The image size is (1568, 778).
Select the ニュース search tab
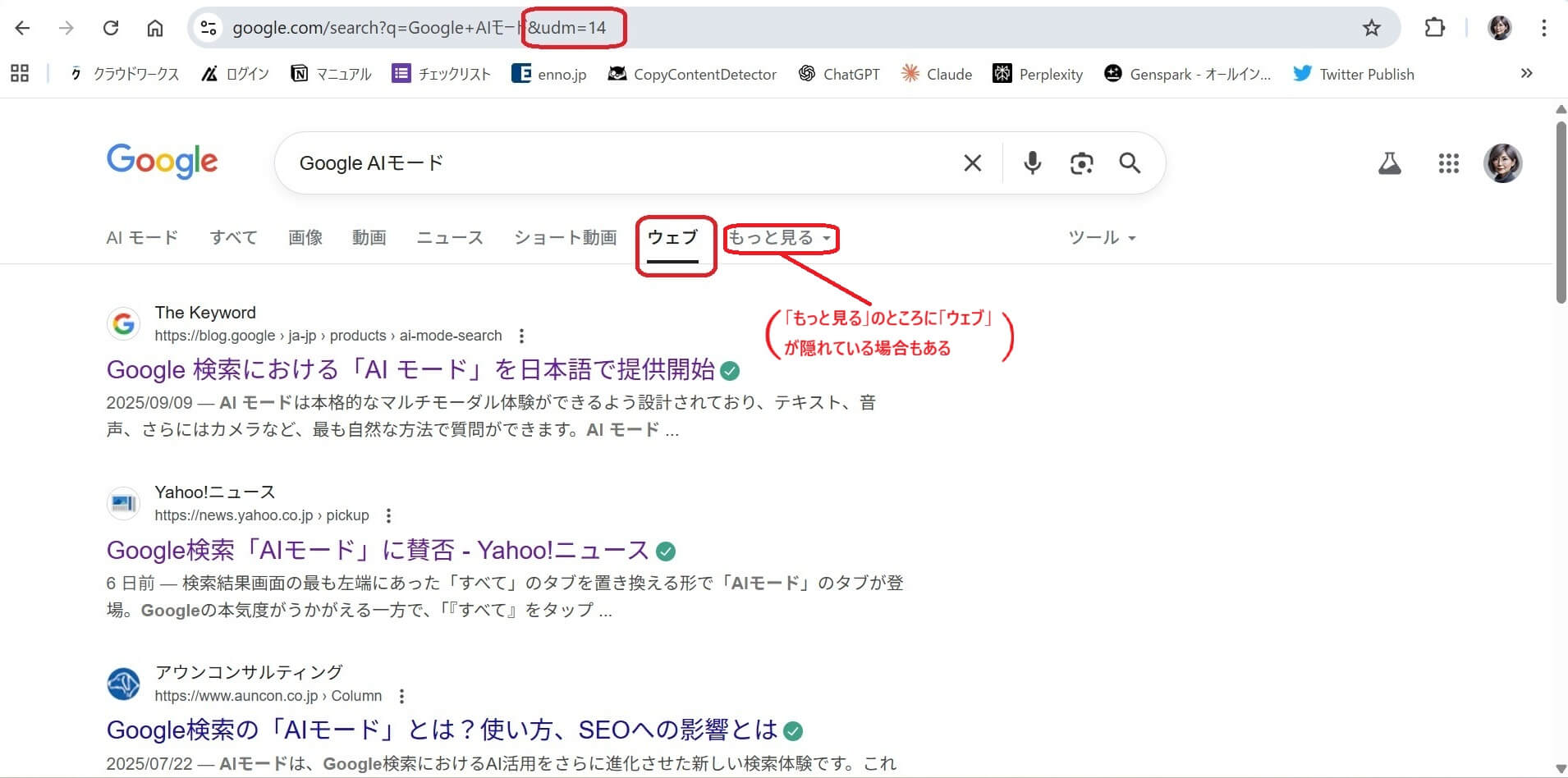click(449, 238)
